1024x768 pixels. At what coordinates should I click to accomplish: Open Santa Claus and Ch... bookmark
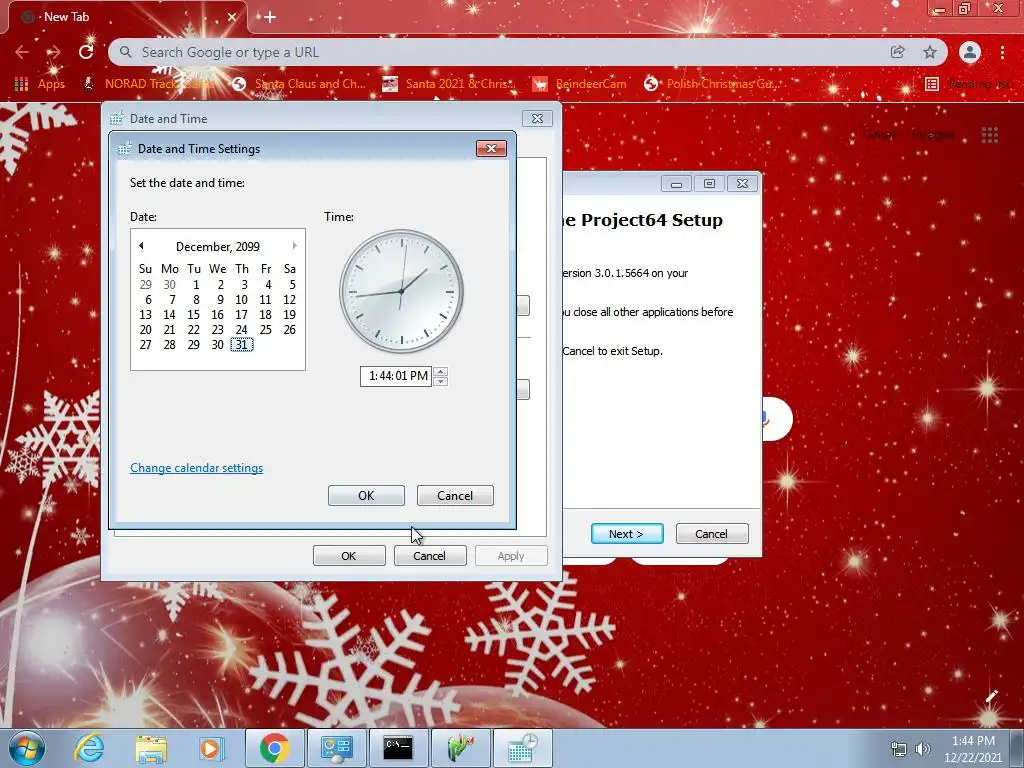(299, 84)
